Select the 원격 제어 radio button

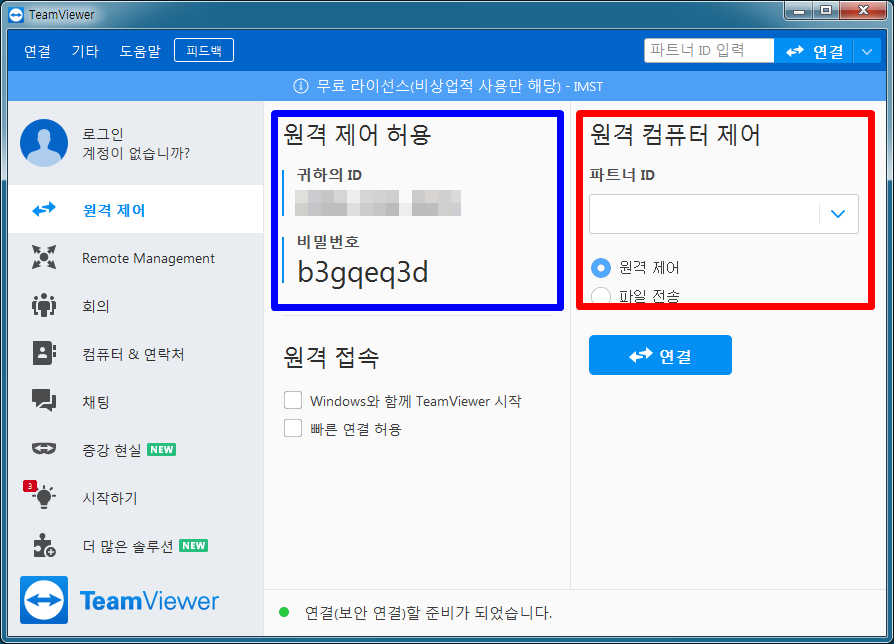[601, 267]
